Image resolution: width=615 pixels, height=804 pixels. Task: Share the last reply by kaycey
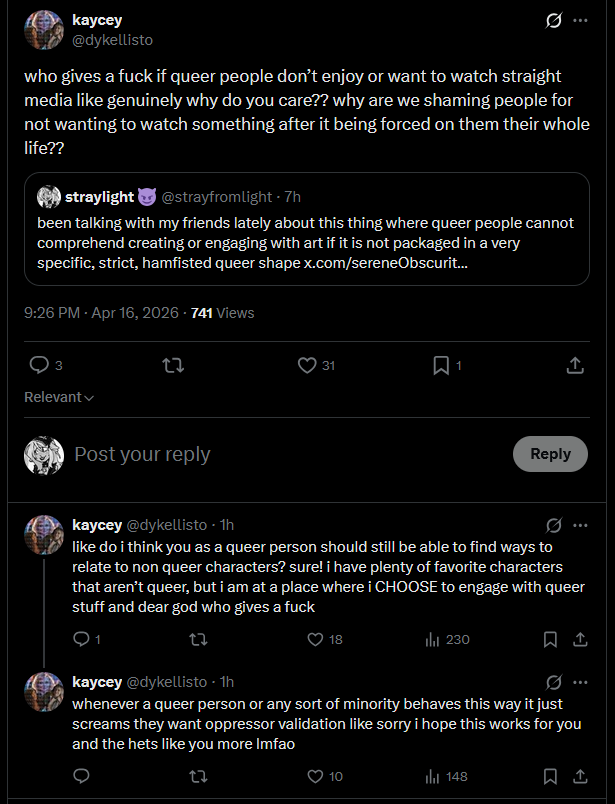tap(577, 776)
